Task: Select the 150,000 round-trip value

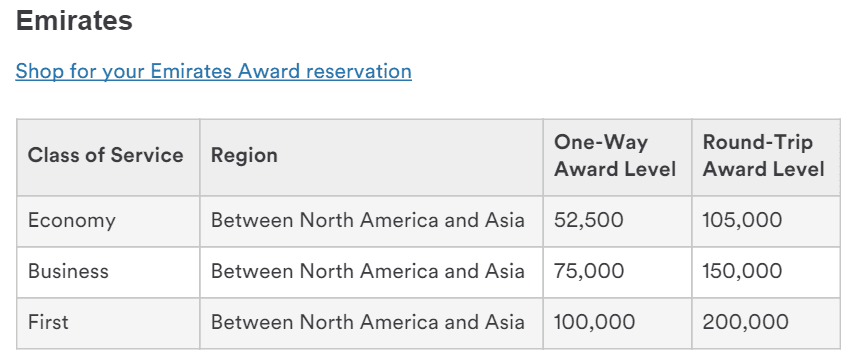Action: [742, 272]
